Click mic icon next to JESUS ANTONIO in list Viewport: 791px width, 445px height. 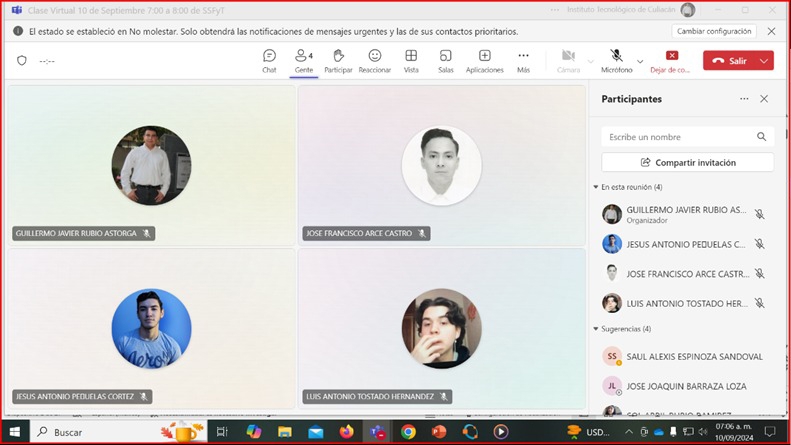[x=760, y=244]
